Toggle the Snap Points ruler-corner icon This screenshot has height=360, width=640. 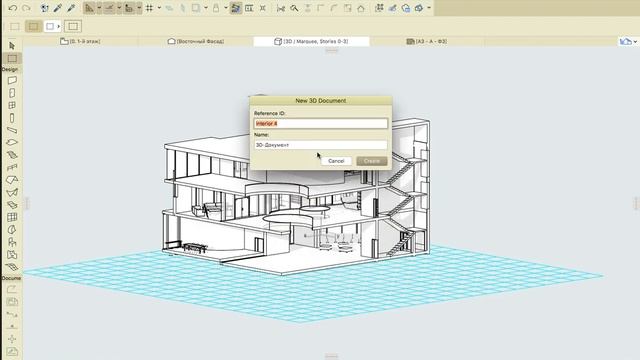[129, 8]
